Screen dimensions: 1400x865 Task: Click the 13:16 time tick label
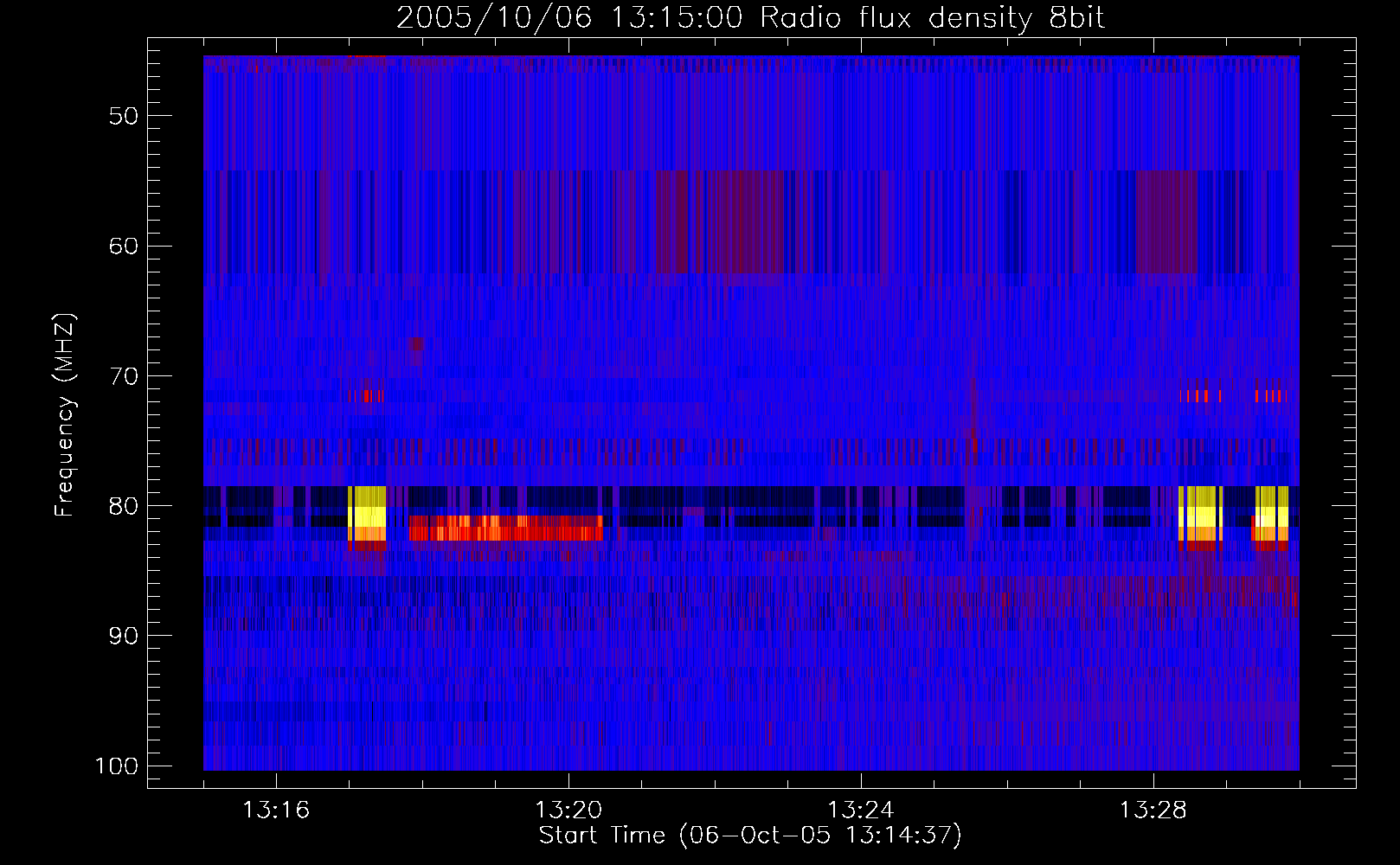click(276, 811)
